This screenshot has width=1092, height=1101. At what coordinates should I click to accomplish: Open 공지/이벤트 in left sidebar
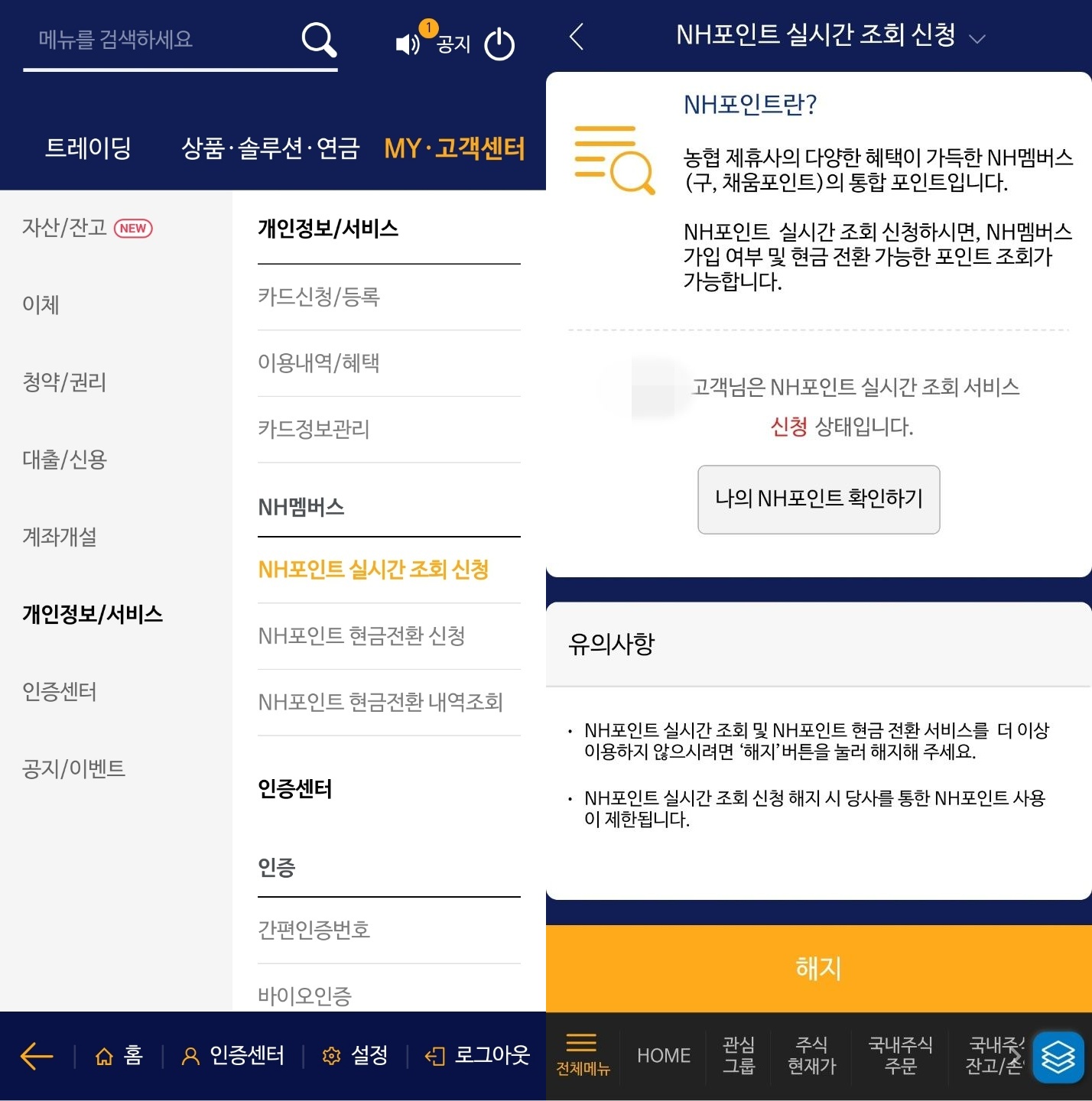(73, 768)
